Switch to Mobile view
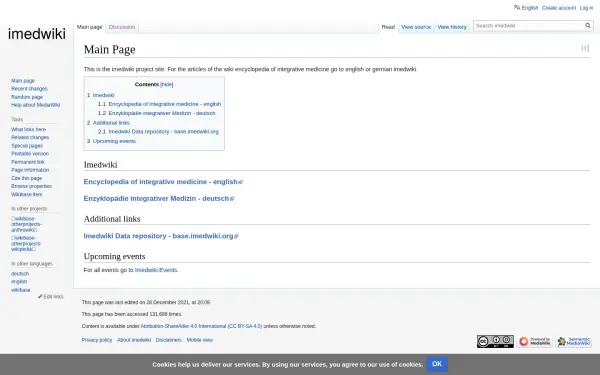 tap(200, 340)
